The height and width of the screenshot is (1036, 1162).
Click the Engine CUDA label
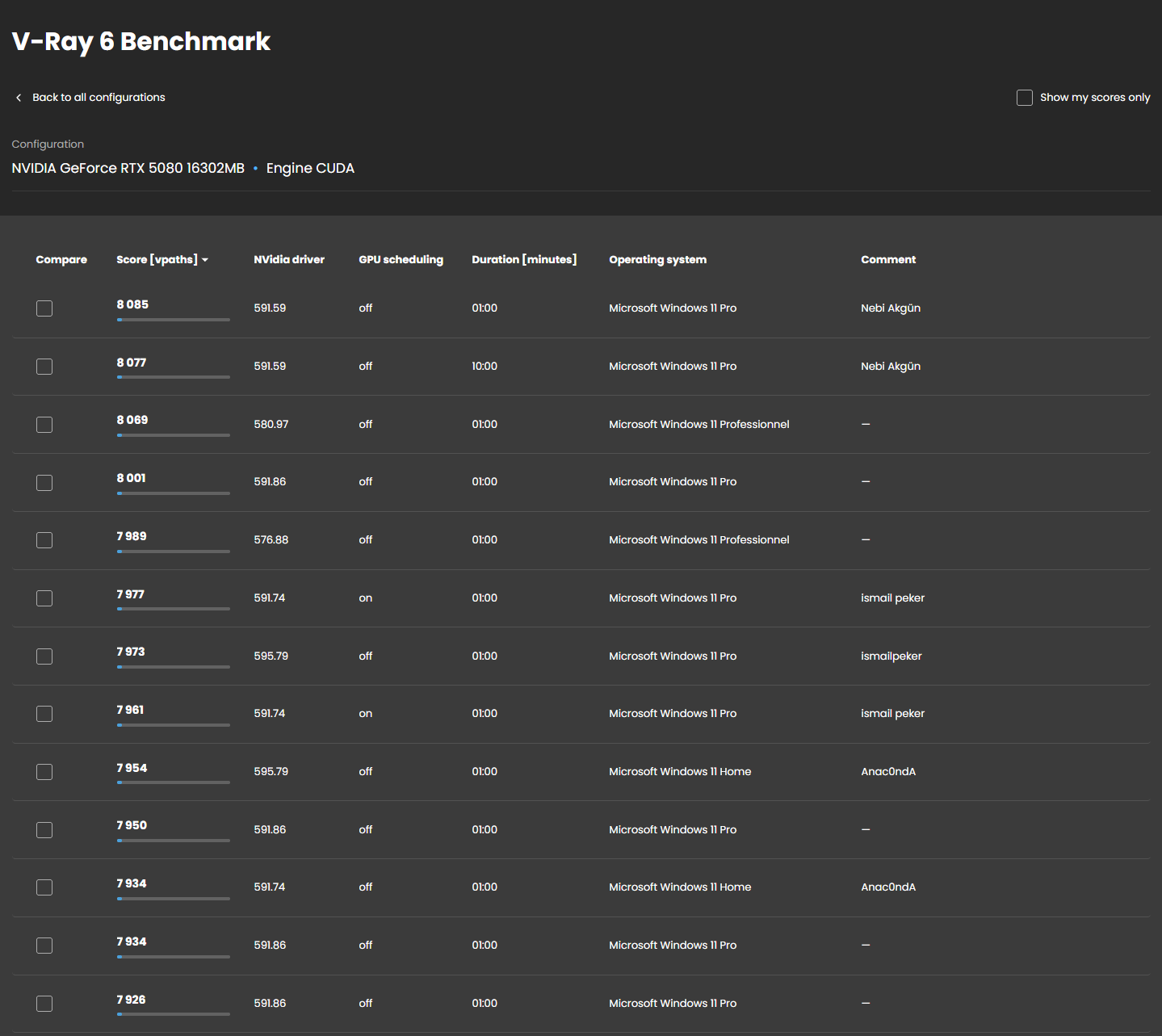310,168
